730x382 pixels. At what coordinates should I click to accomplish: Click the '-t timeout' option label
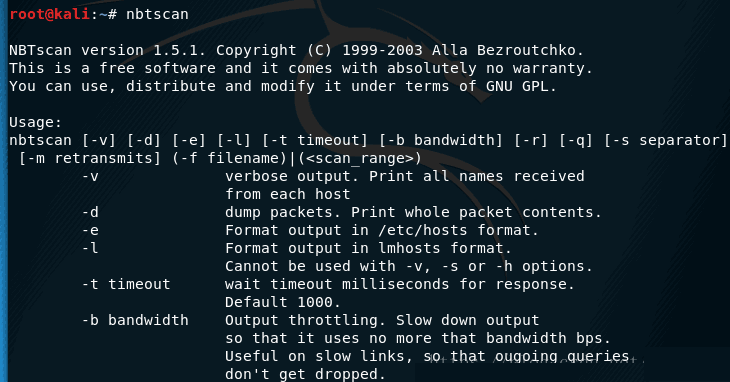(x=126, y=284)
